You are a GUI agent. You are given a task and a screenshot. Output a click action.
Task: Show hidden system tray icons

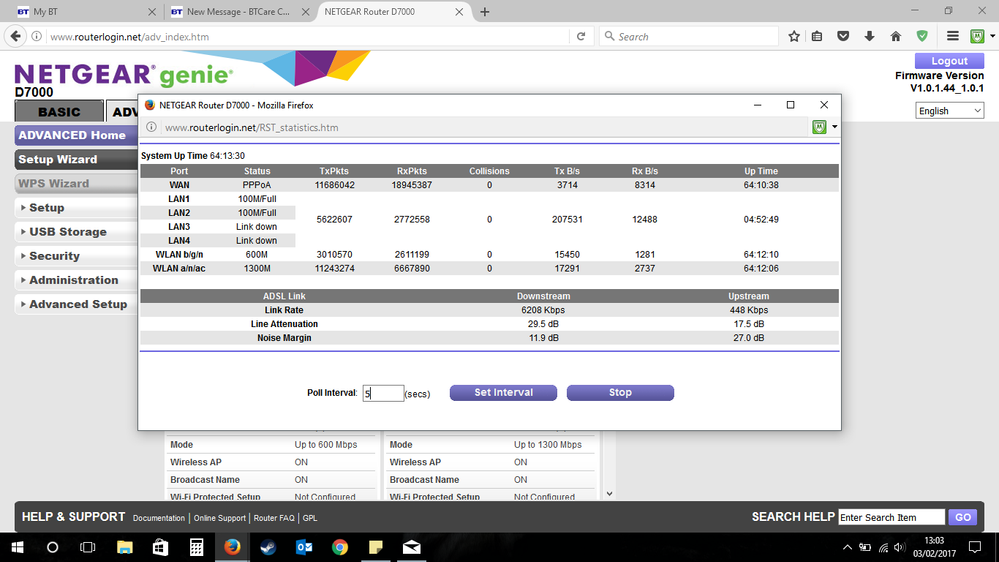coord(847,547)
